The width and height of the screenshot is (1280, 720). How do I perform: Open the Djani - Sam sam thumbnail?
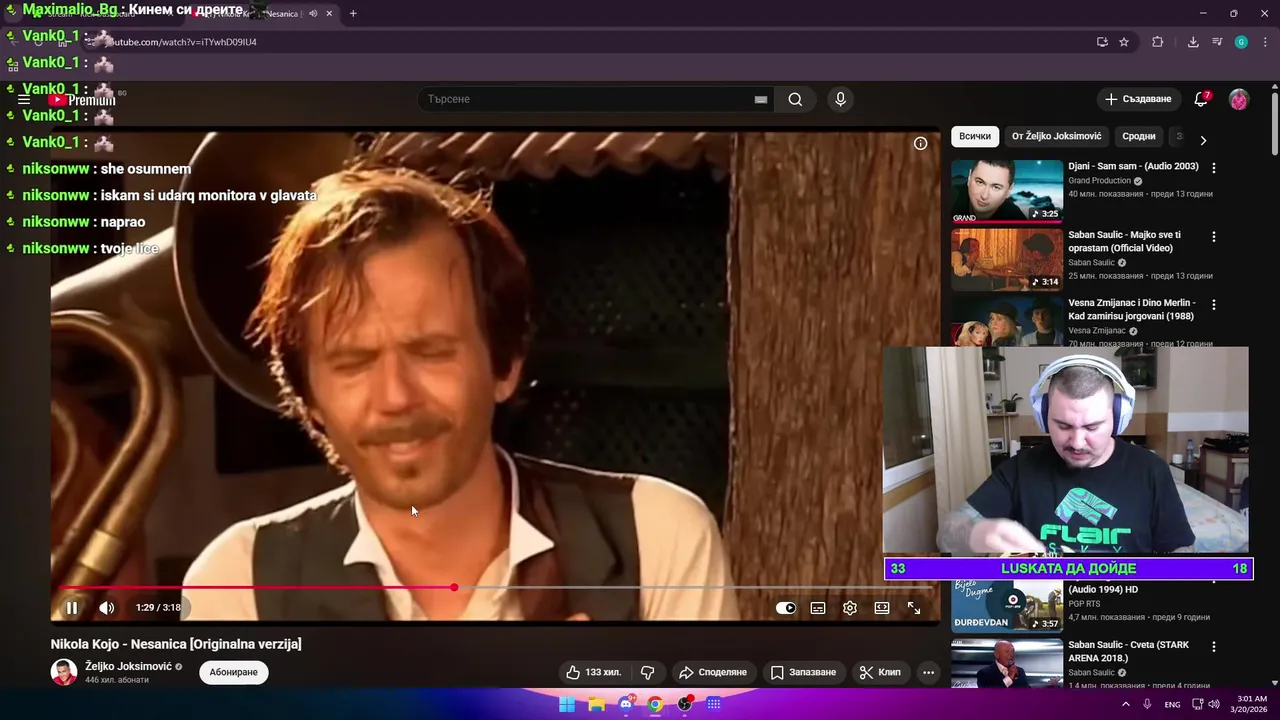click(x=1007, y=190)
